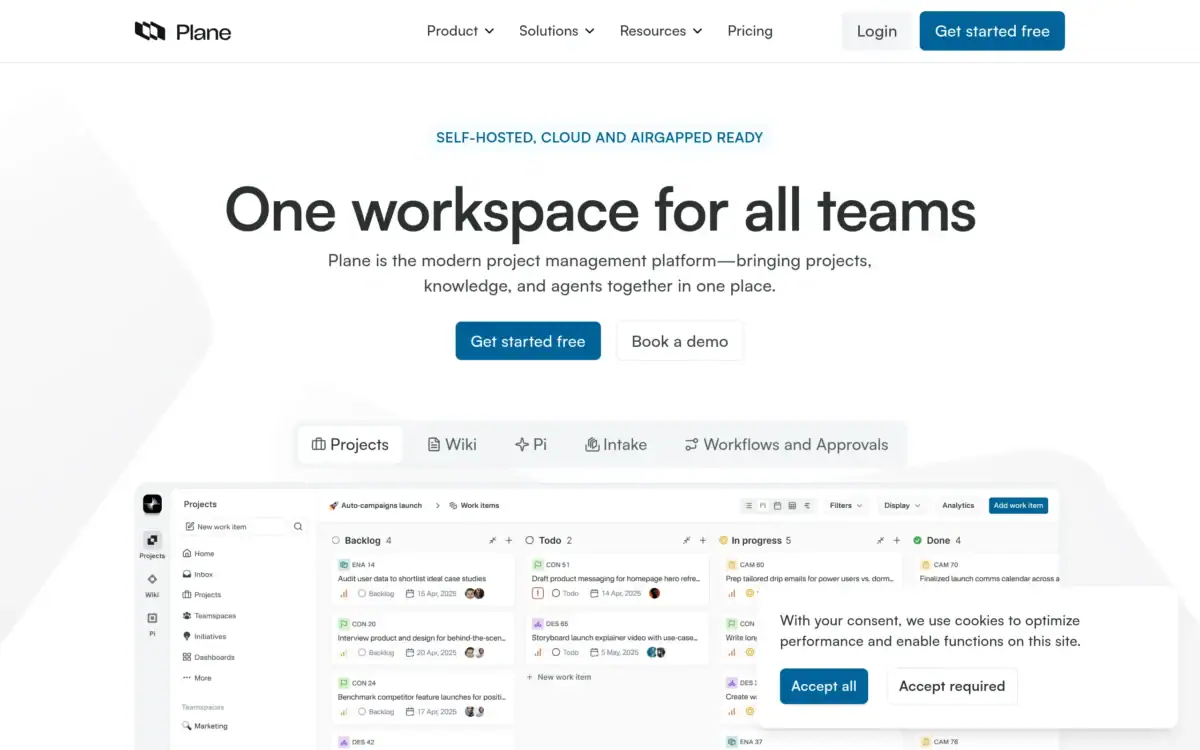
Task: Click the search magnifier beside New work item
Action: (x=298, y=527)
